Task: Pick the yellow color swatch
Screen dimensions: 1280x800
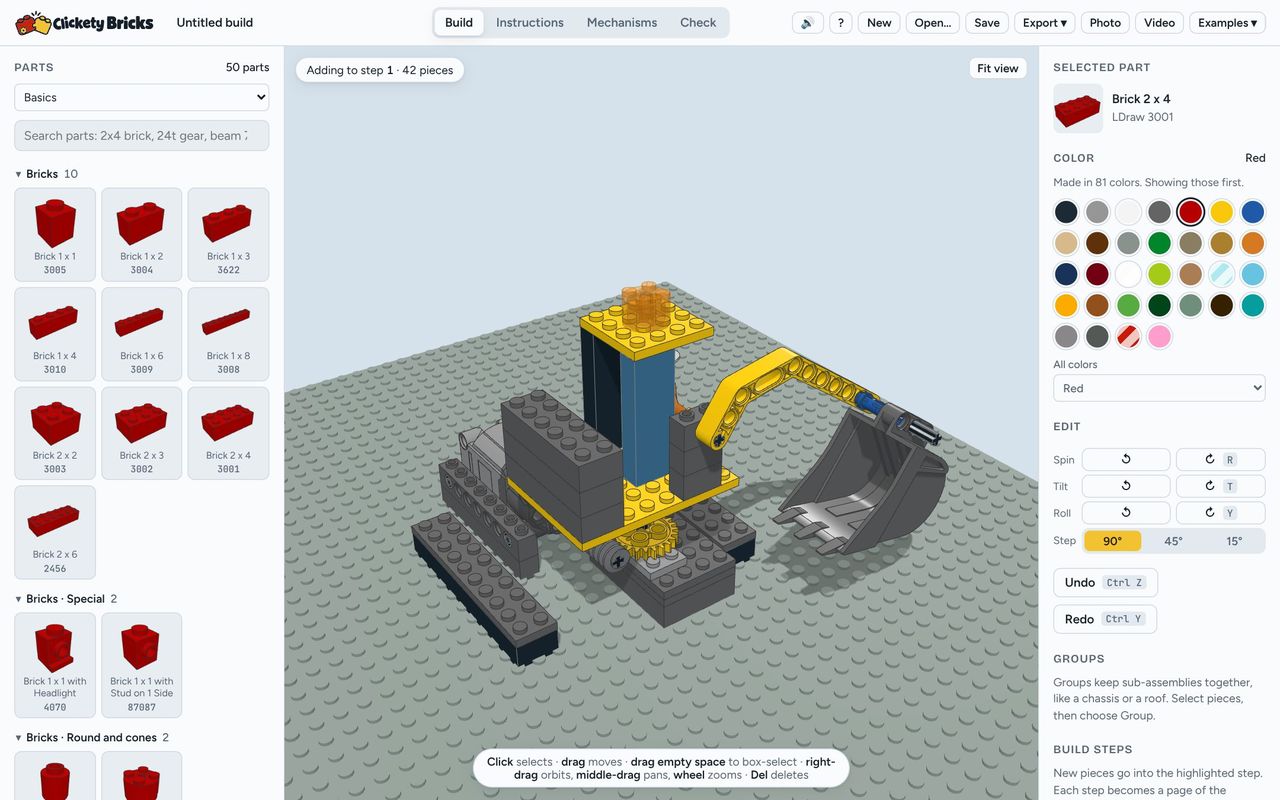Action: [1221, 212]
